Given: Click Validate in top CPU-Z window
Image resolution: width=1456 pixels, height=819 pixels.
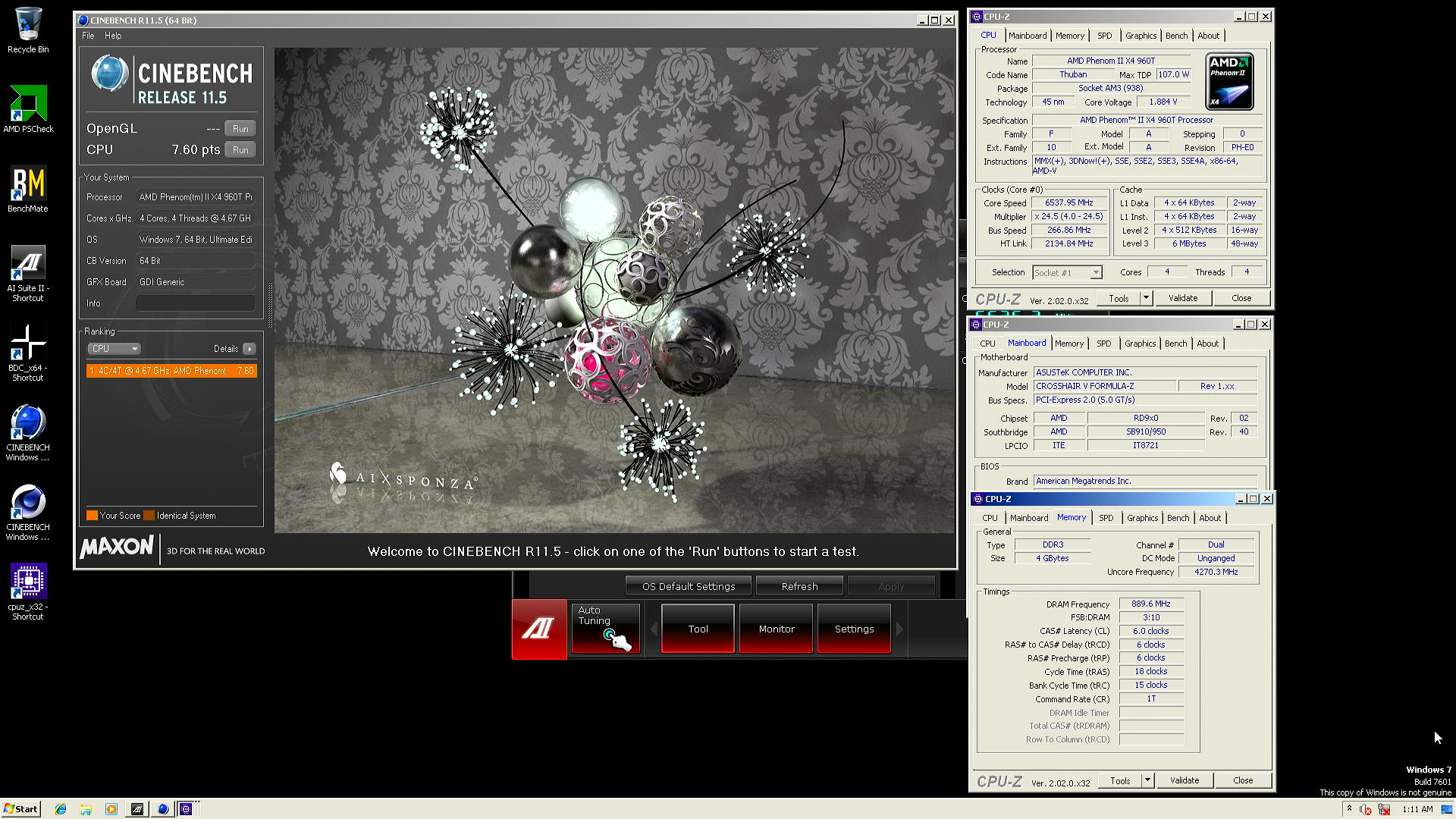Looking at the screenshot, I should [1182, 298].
